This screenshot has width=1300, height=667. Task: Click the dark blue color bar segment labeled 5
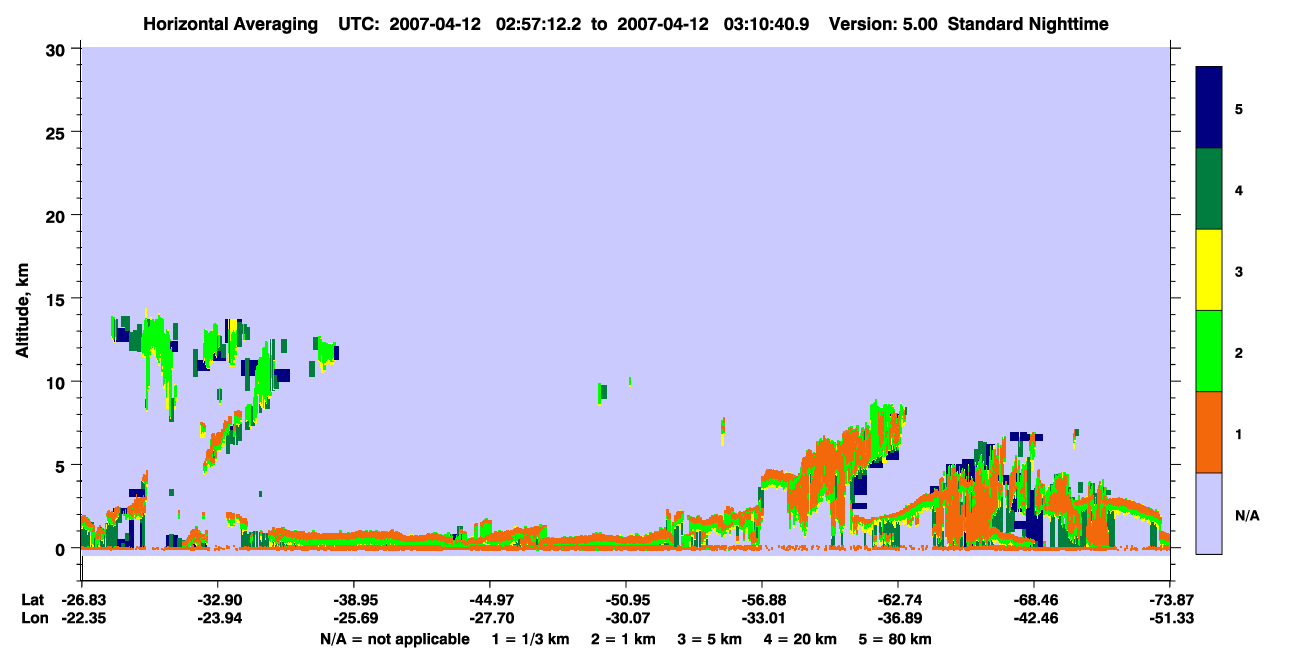[1209, 108]
